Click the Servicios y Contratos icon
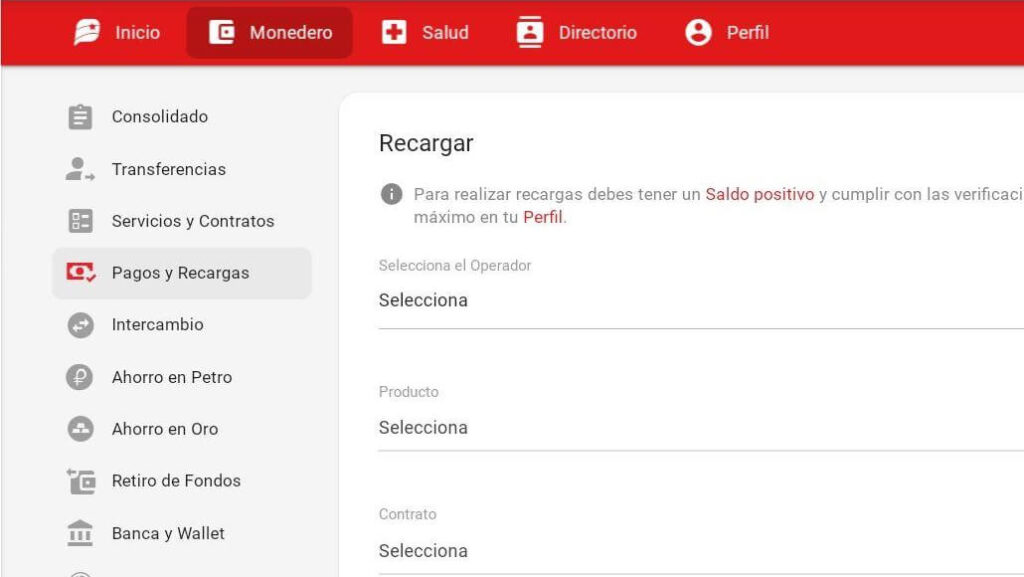Screen dimensions: 1024x577 (x=80, y=221)
